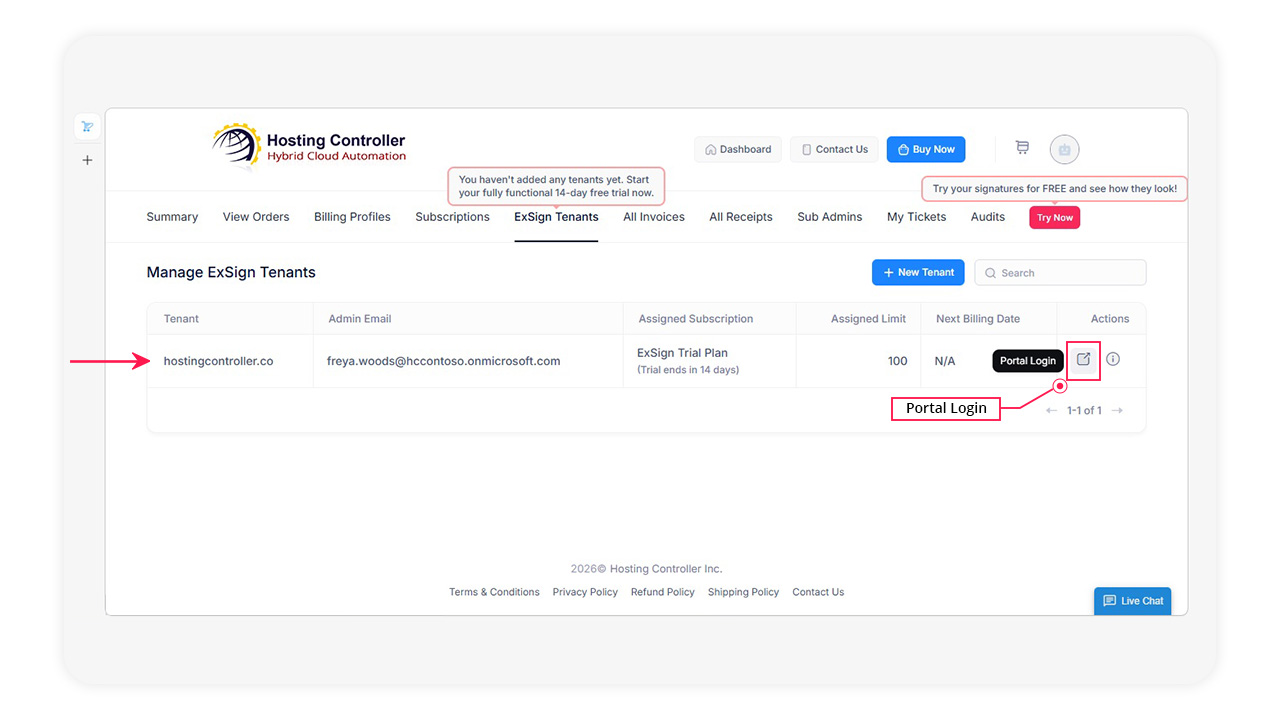Switch to the Subscriptions tab
This screenshot has width=1280, height=720.
(452, 217)
